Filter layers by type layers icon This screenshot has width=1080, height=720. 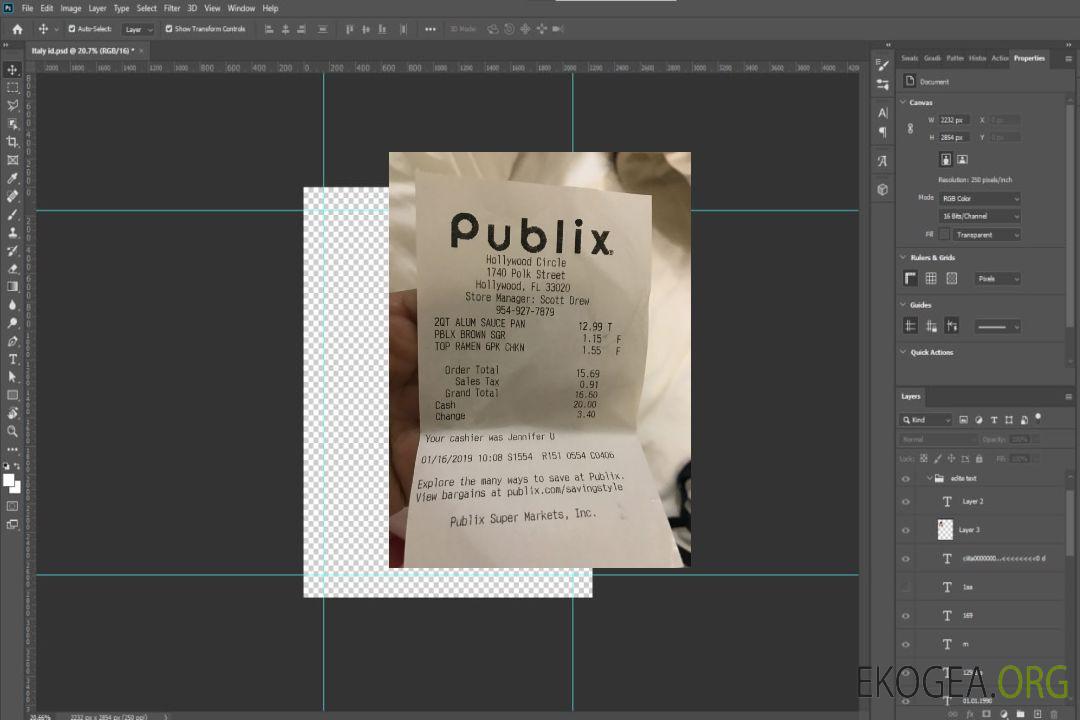(x=994, y=420)
